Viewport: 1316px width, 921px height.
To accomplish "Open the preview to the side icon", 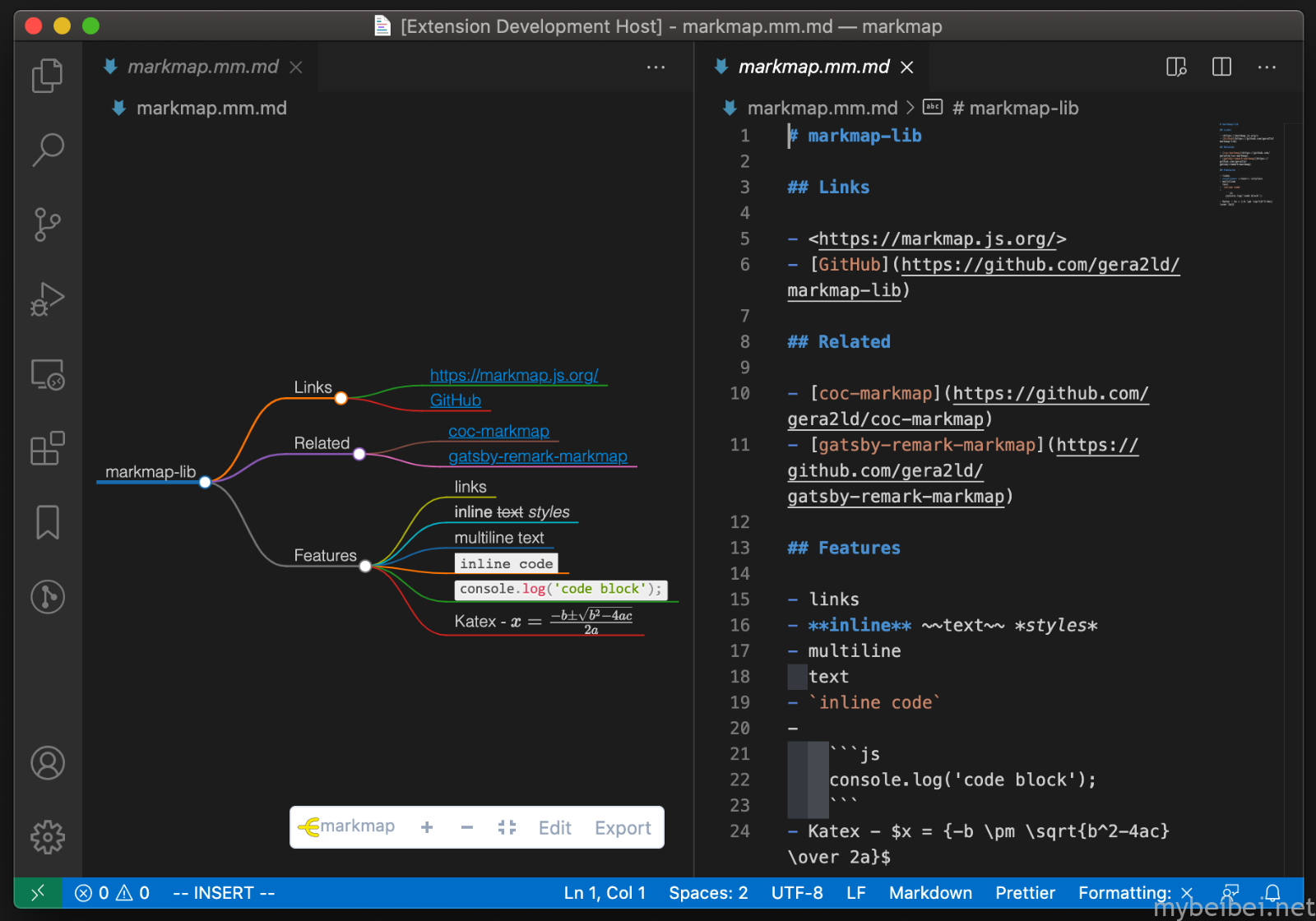I will coord(1176,67).
